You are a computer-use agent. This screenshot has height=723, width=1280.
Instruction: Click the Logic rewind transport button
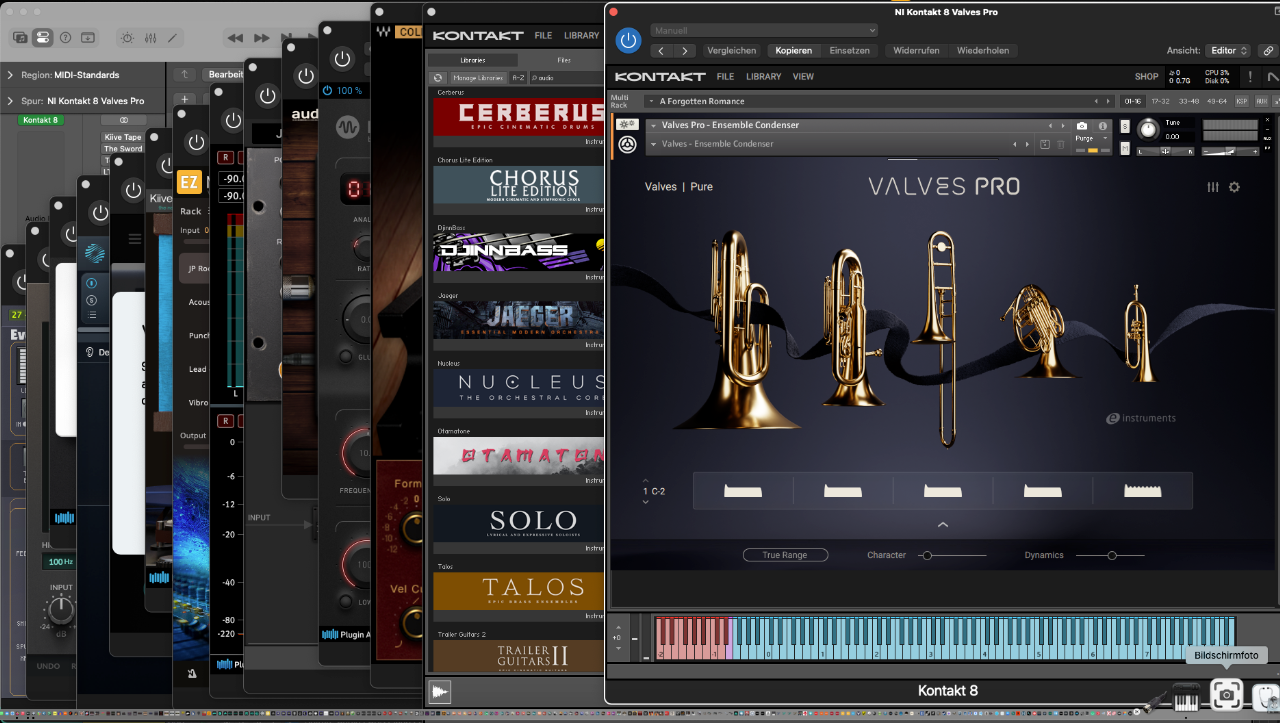click(235, 38)
